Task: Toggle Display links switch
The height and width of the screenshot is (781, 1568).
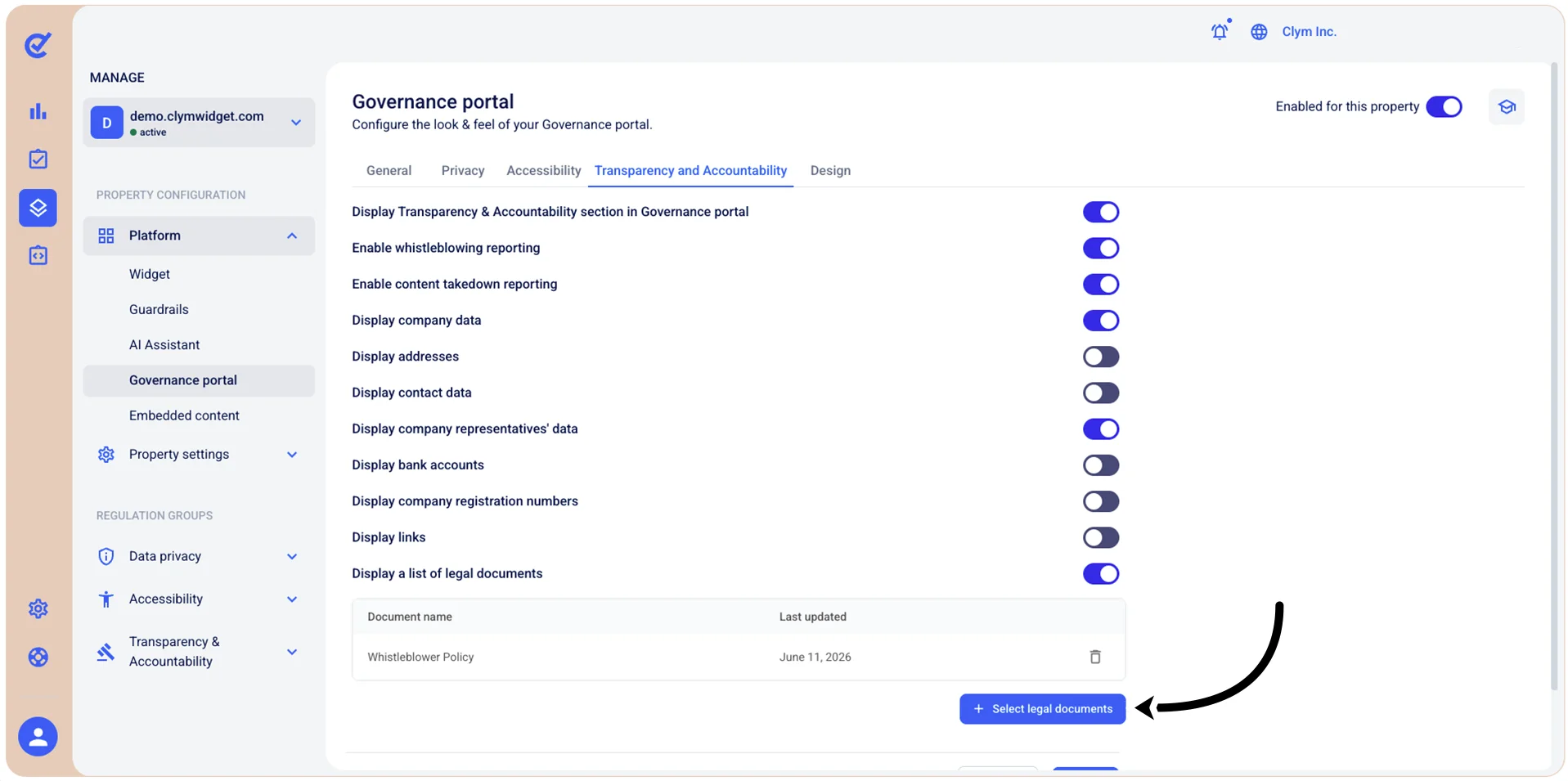Action: tap(1101, 537)
